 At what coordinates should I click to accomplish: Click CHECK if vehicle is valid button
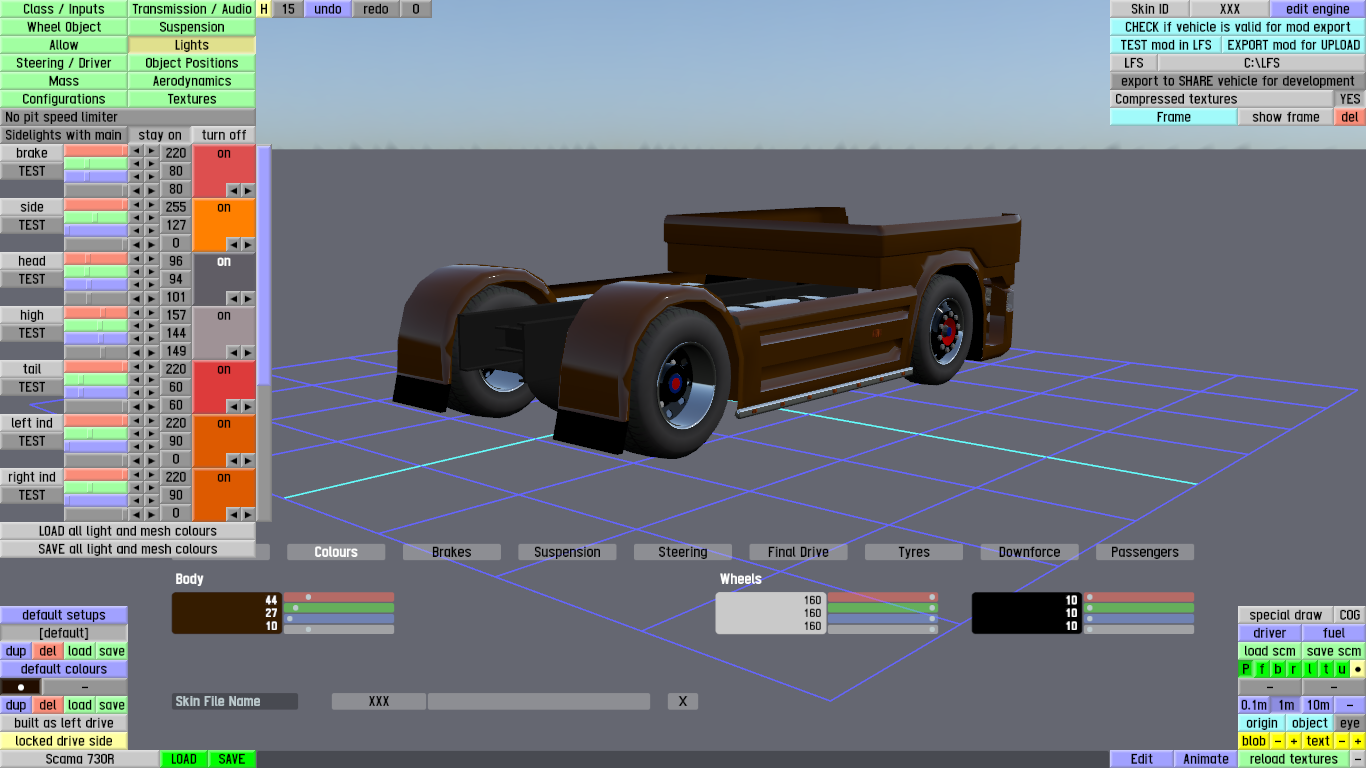point(1238,27)
